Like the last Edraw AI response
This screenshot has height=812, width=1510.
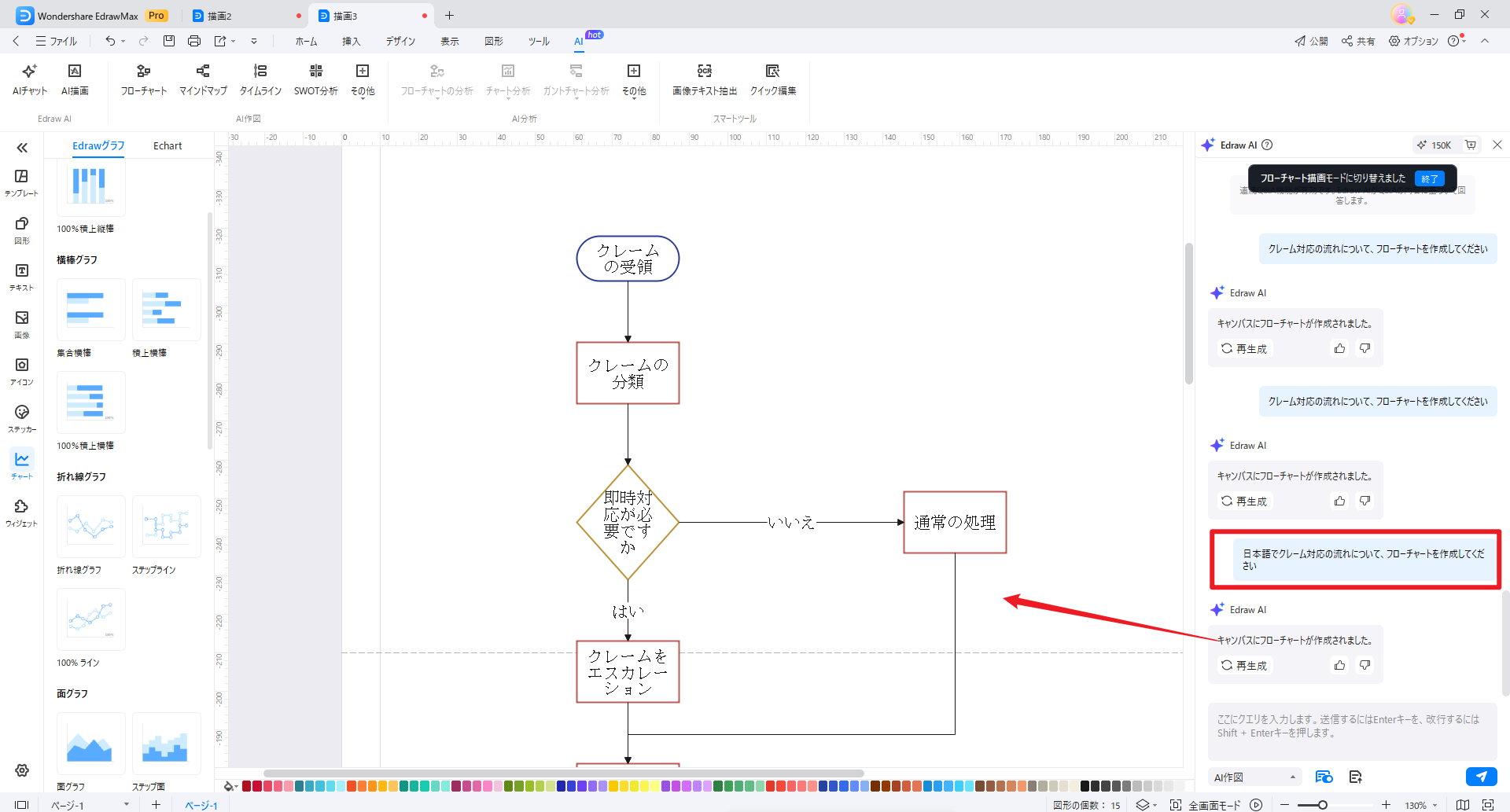[x=1339, y=665]
